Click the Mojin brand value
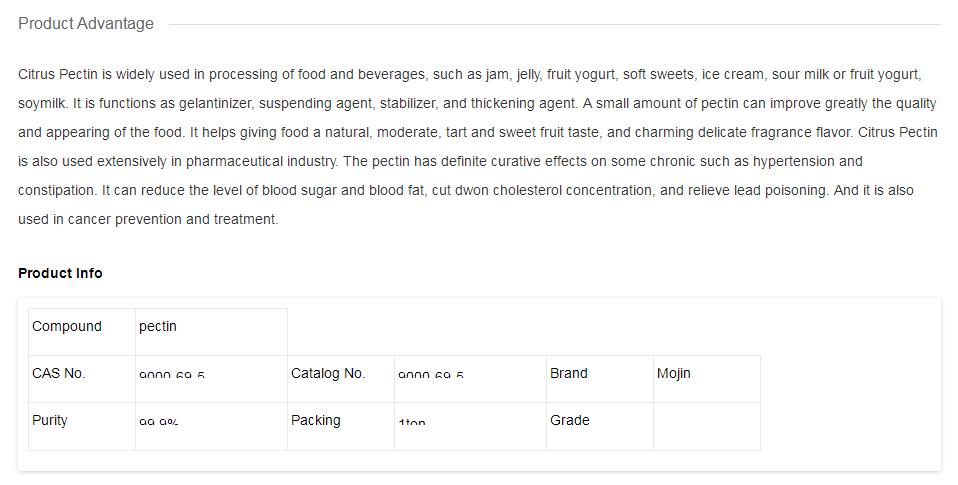 click(x=674, y=374)
